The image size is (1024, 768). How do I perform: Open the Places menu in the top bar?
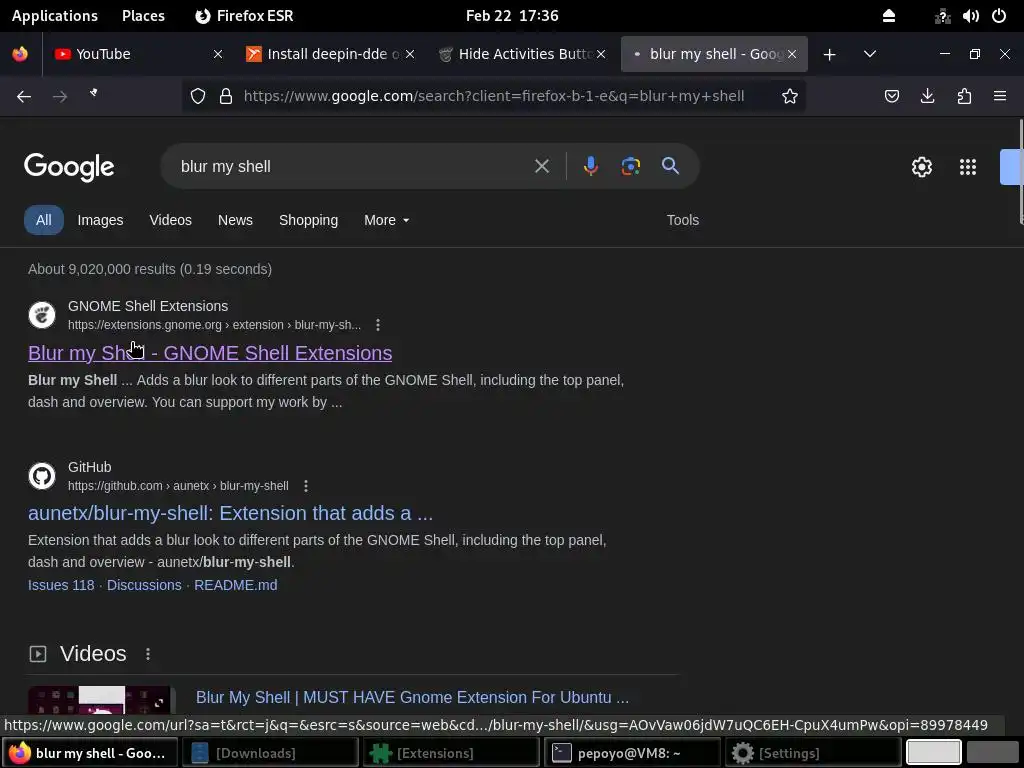pyautogui.click(x=143, y=16)
